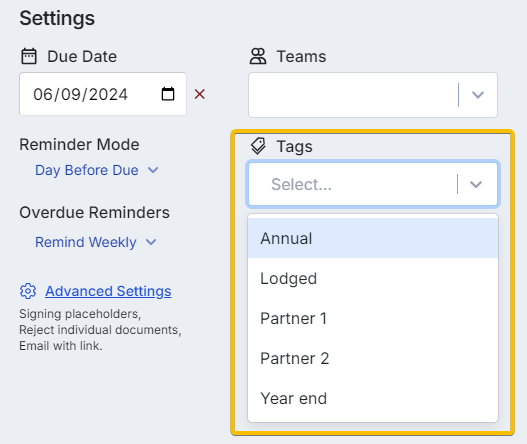Click the due date field 06/09/2024
Viewport: 527px width, 444px height.
pos(103,94)
